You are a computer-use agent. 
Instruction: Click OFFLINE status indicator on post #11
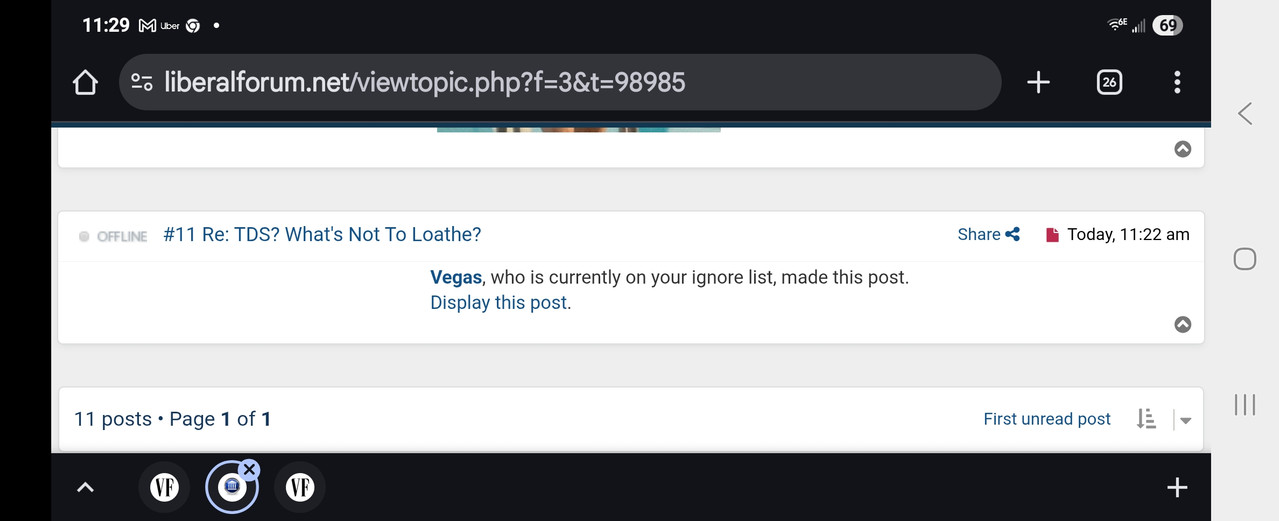[x=113, y=236]
